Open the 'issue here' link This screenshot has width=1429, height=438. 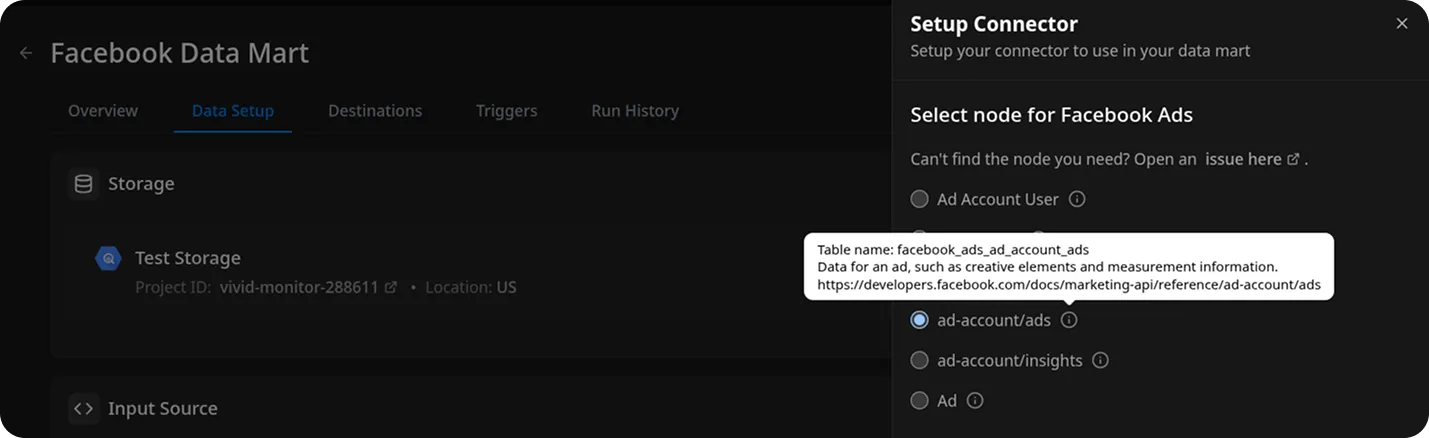click(1251, 159)
